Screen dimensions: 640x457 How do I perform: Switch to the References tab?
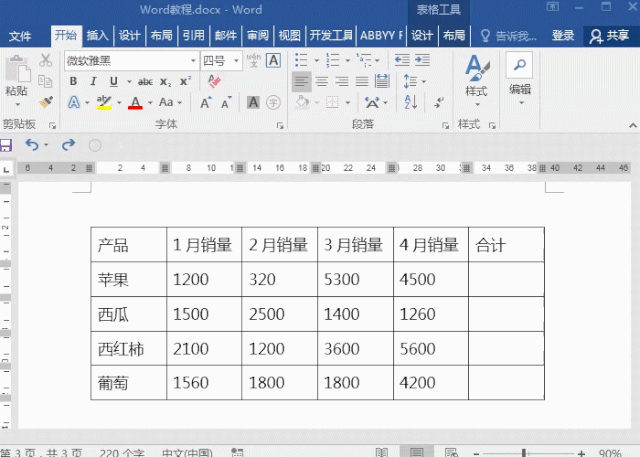pyautogui.click(x=193, y=36)
